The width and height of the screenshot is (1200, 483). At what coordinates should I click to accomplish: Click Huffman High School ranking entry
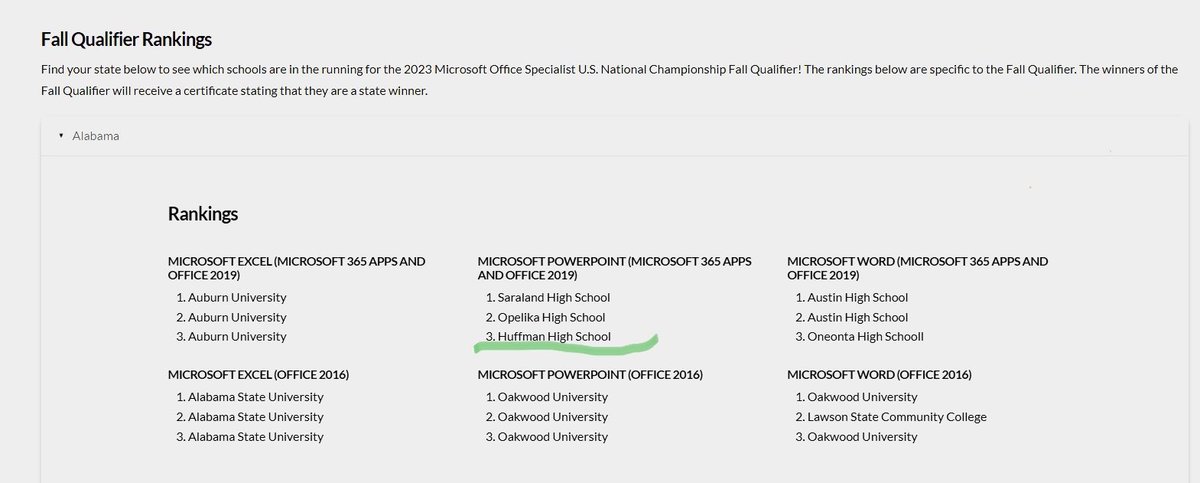coord(554,337)
